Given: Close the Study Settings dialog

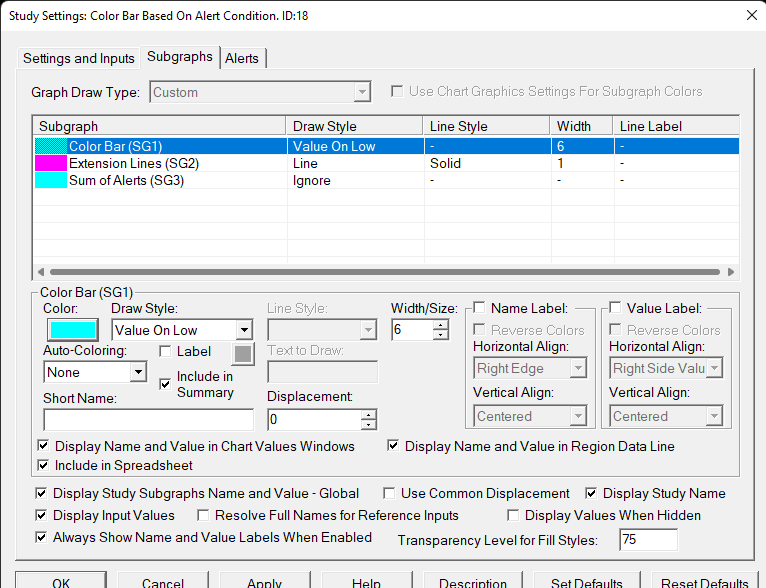Looking at the screenshot, I should pos(751,14).
